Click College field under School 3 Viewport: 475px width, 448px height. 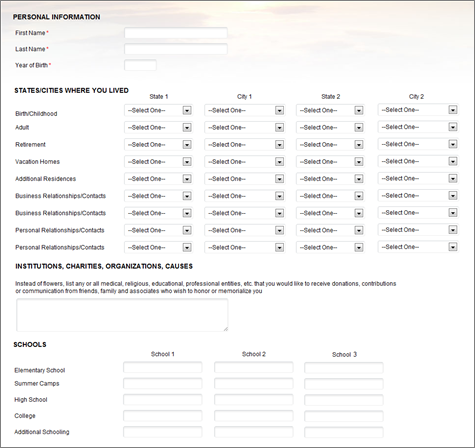344,416
